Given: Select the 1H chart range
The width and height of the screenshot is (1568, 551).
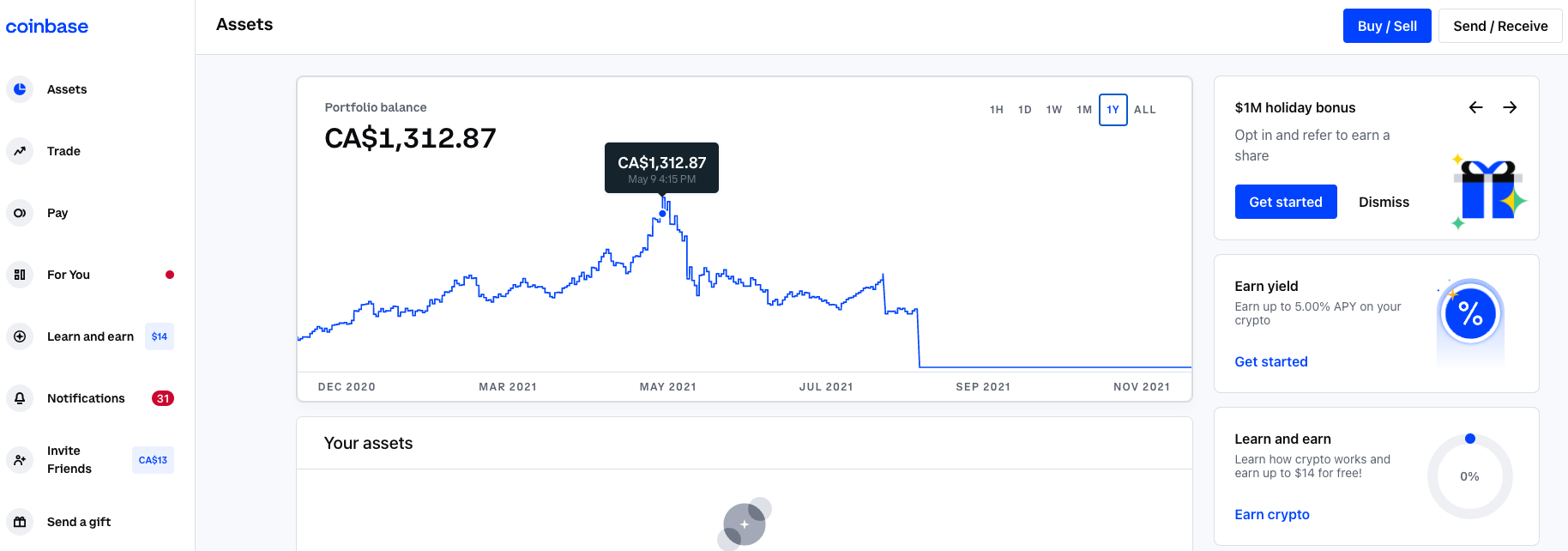Looking at the screenshot, I should coord(996,110).
